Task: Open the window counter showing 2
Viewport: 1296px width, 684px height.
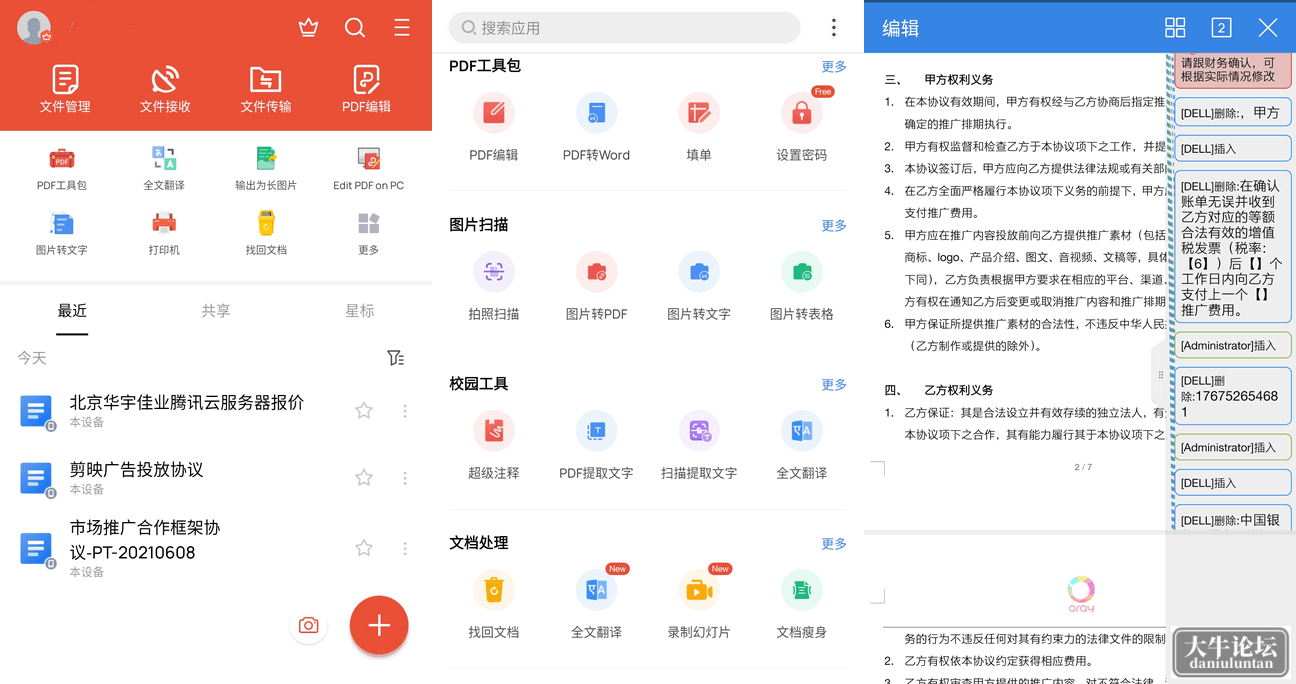Action: coord(1221,28)
